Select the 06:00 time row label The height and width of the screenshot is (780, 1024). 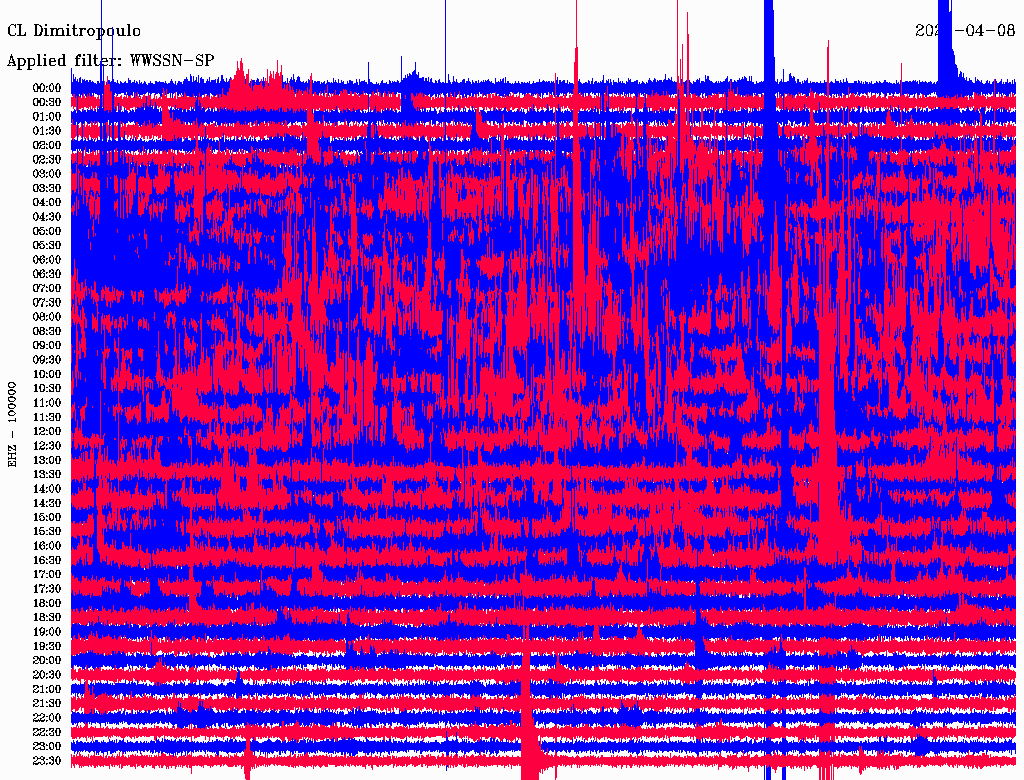tap(47, 259)
